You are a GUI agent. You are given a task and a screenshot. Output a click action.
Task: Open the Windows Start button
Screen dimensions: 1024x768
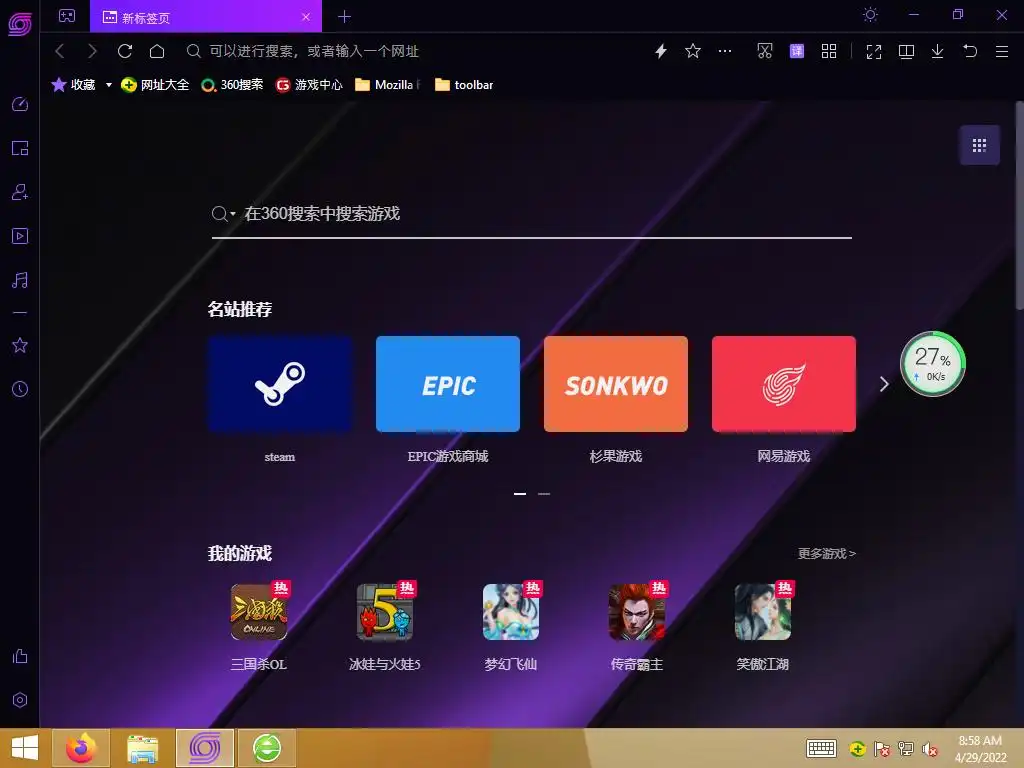[25, 748]
